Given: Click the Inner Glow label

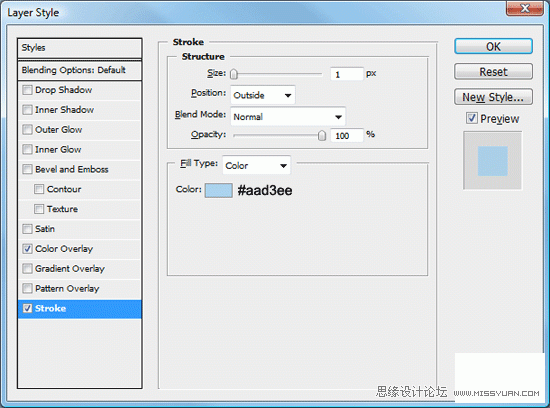Looking at the screenshot, I should tap(58, 149).
